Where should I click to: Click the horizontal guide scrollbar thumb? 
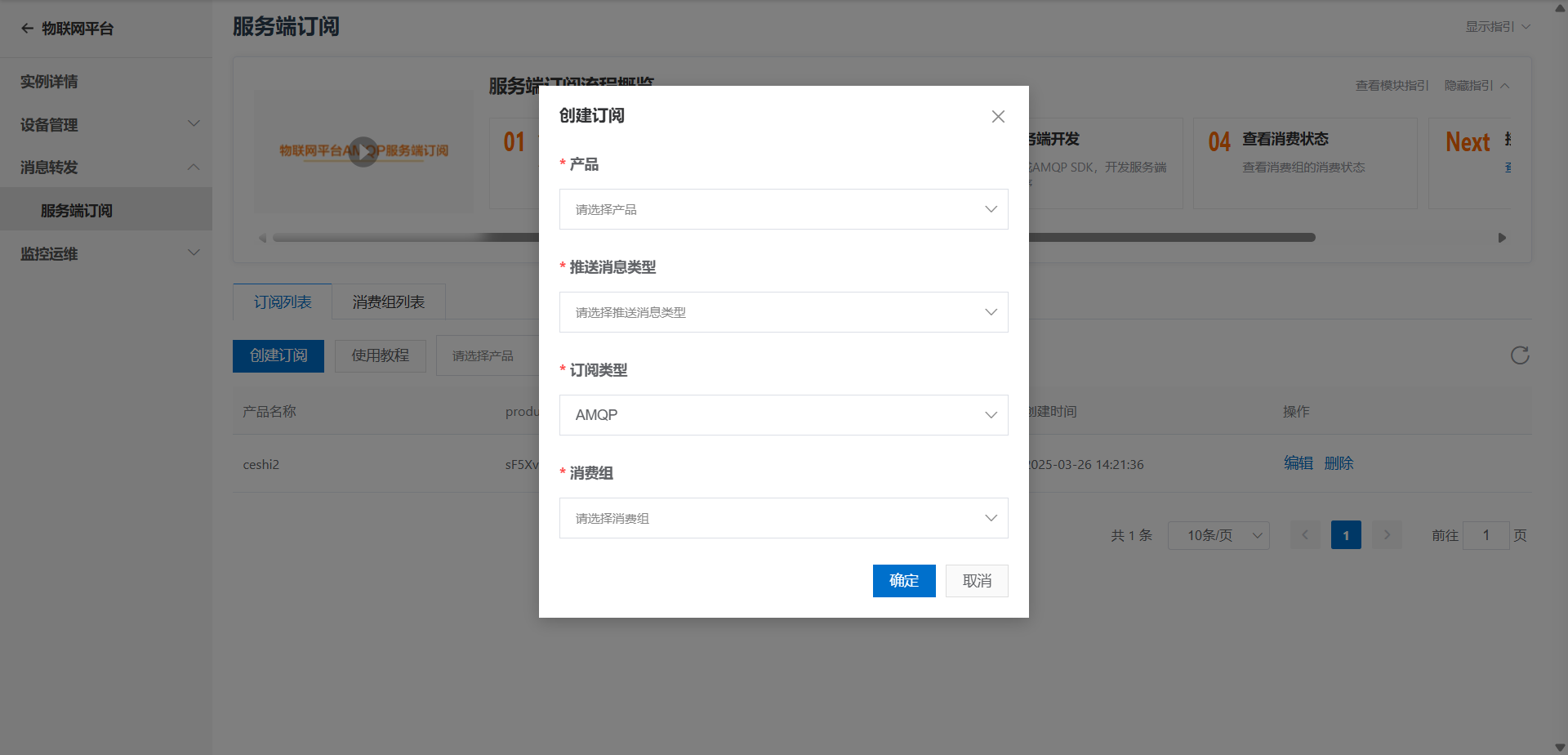[x=794, y=238]
